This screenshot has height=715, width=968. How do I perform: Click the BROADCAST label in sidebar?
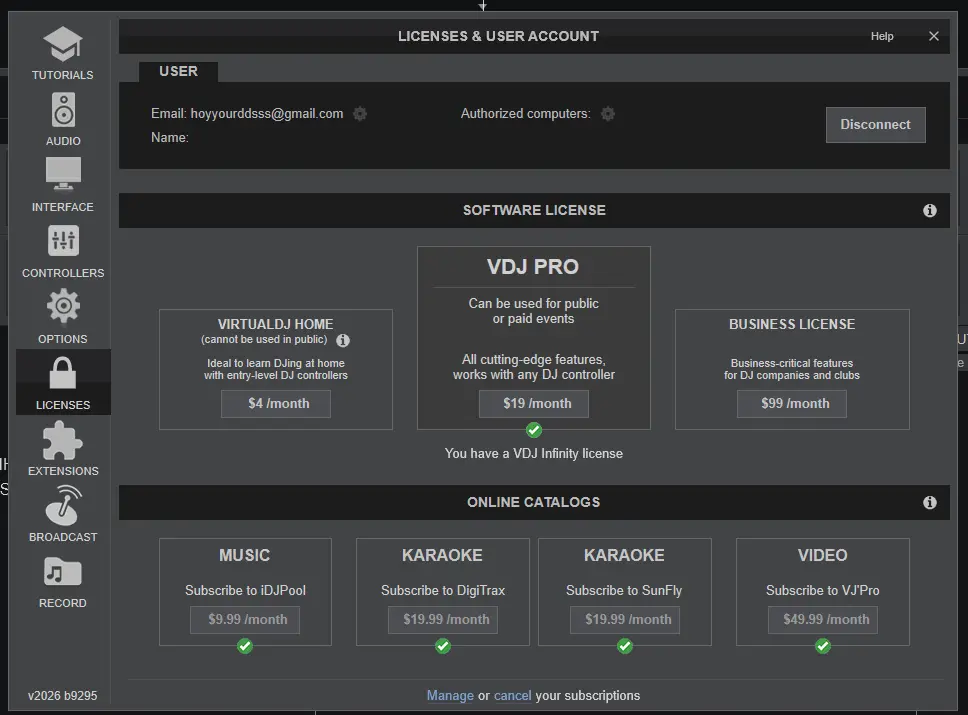click(x=63, y=537)
